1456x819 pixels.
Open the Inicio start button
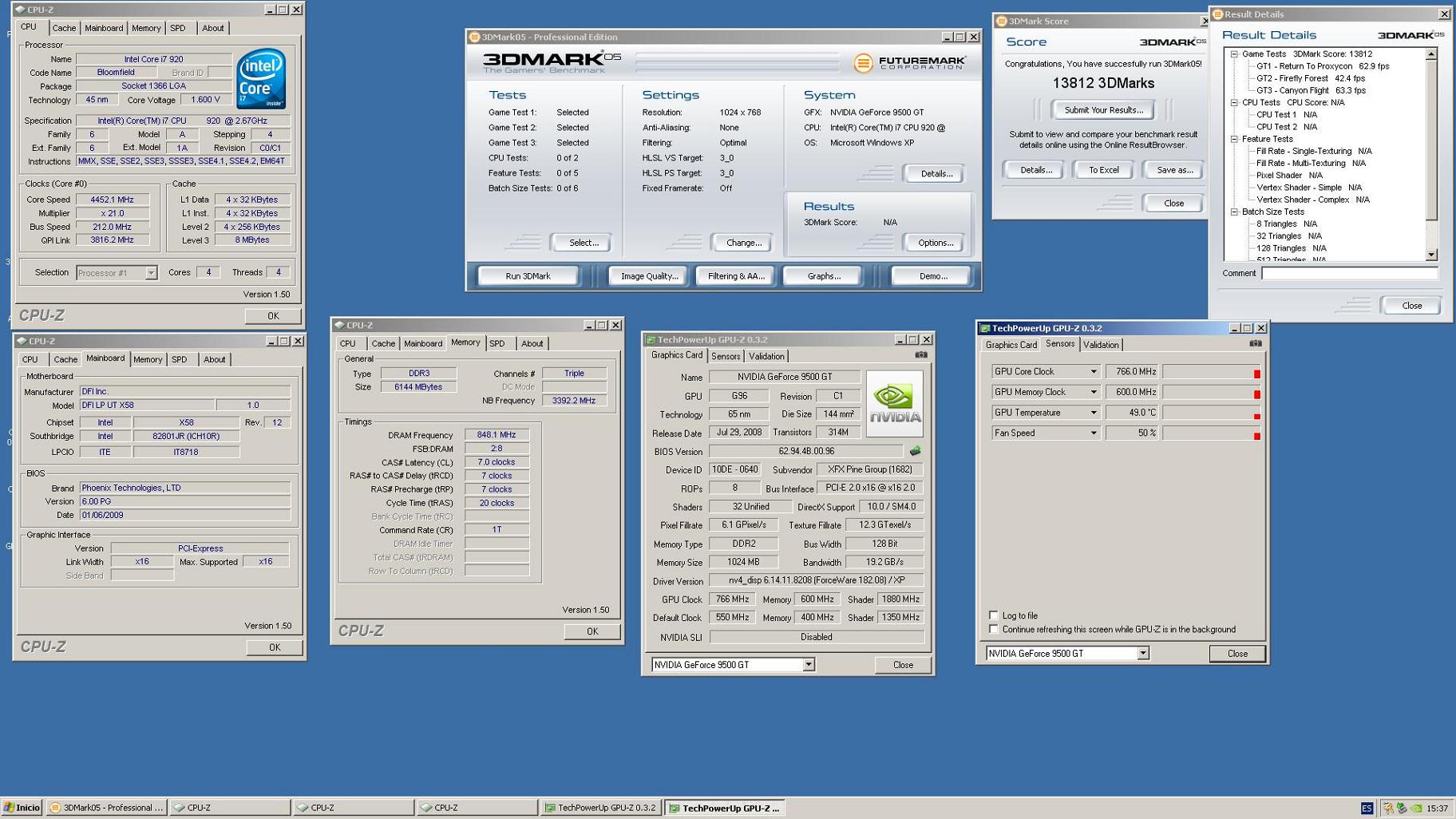(x=22, y=808)
